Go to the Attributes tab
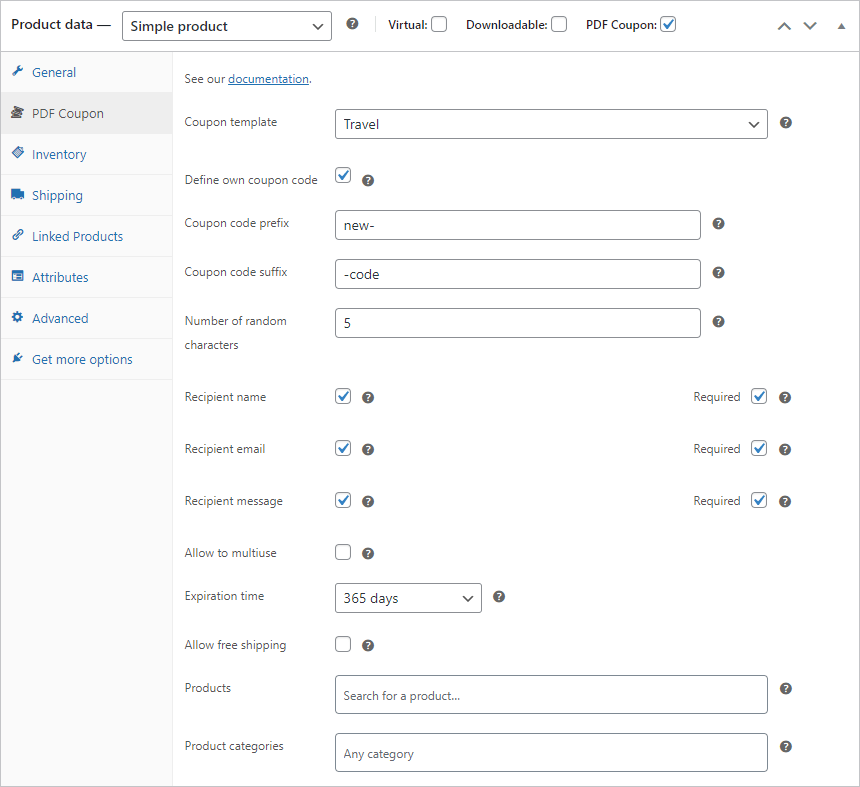Viewport: 860px width, 787px height. click(87, 278)
